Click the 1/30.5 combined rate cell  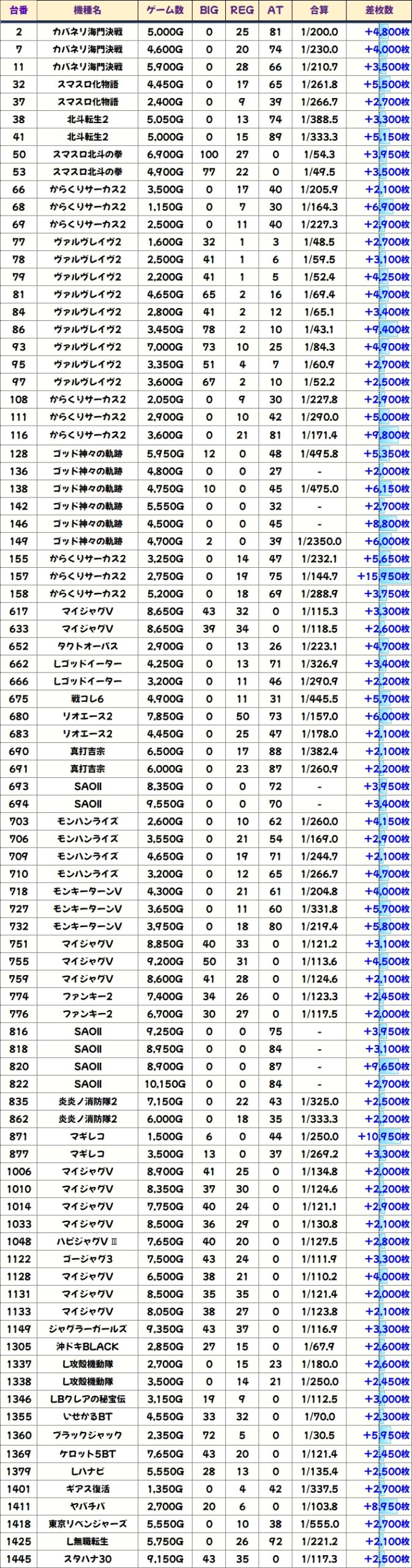[320, 1435]
